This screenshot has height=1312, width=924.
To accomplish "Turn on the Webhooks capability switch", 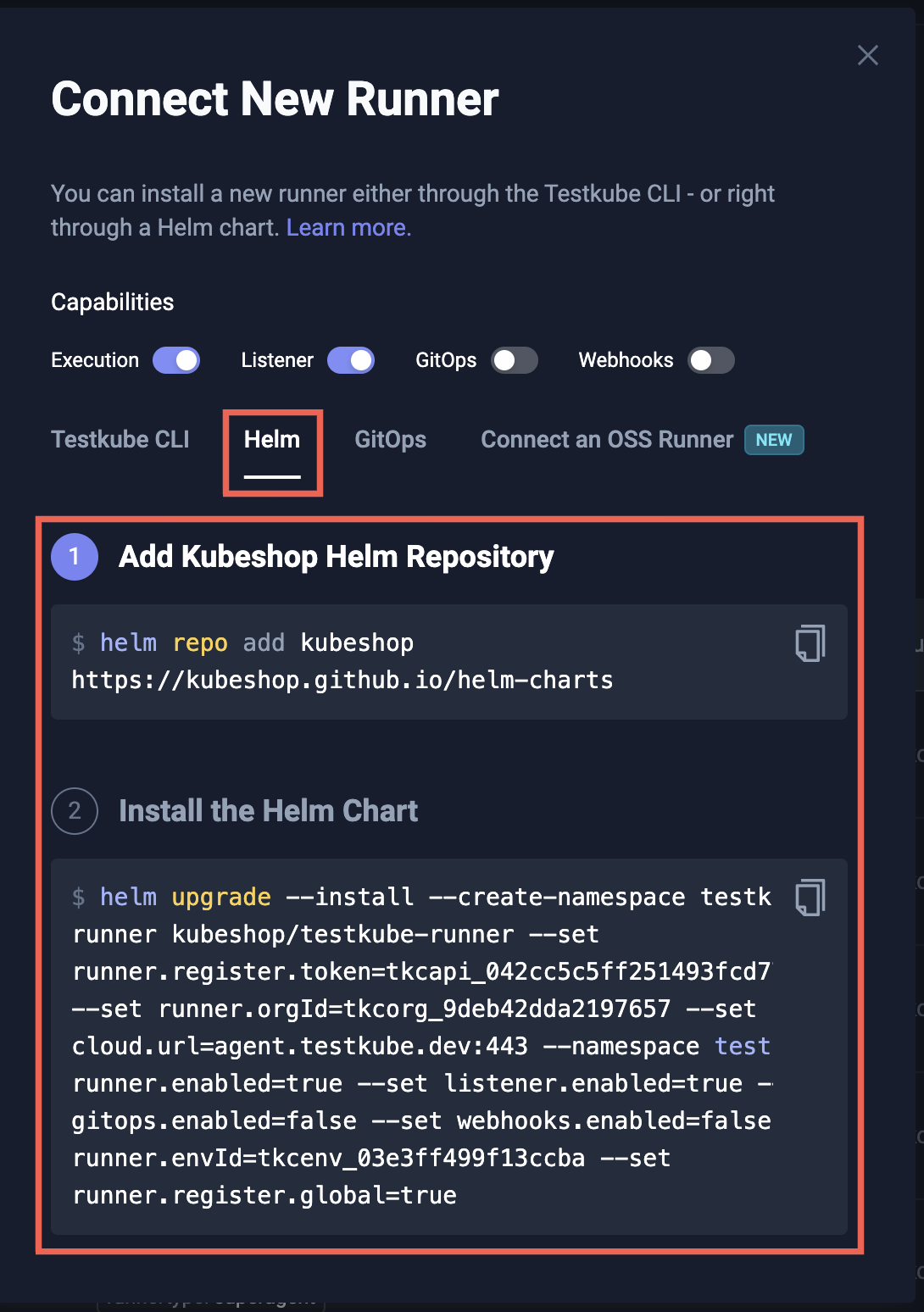I will point(711,360).
